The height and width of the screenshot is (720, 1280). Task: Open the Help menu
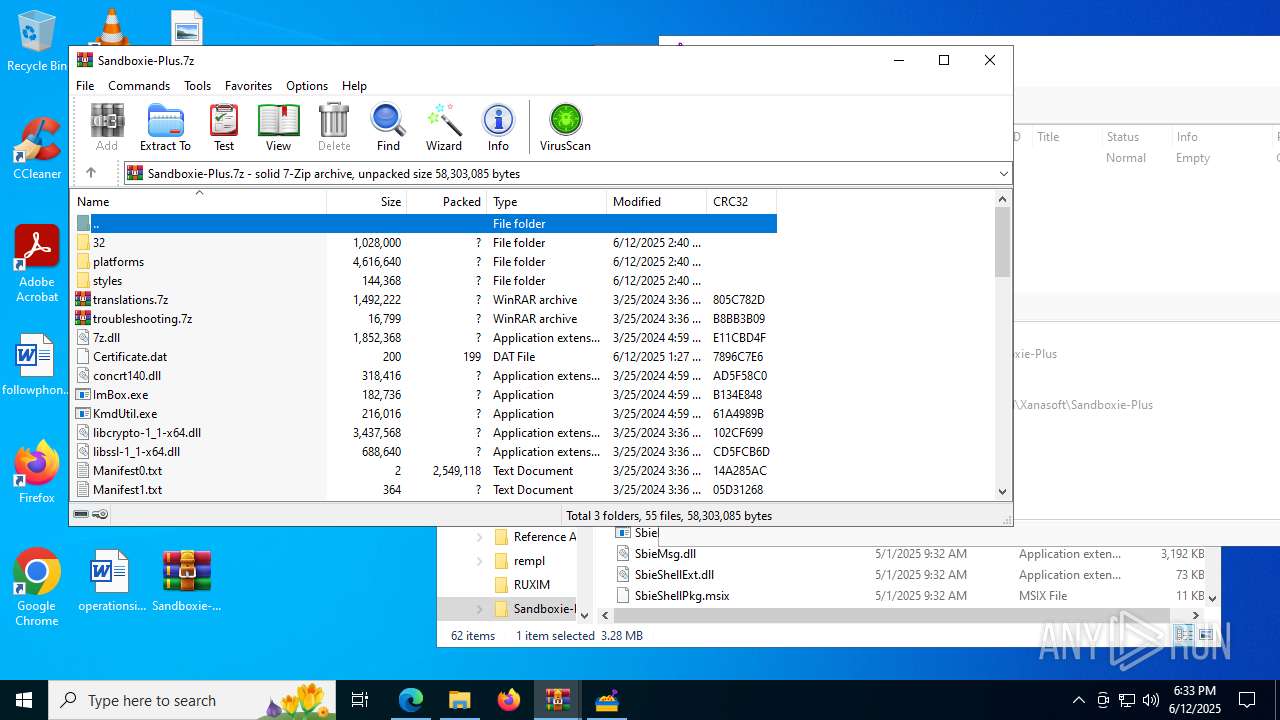coord(354,86)
